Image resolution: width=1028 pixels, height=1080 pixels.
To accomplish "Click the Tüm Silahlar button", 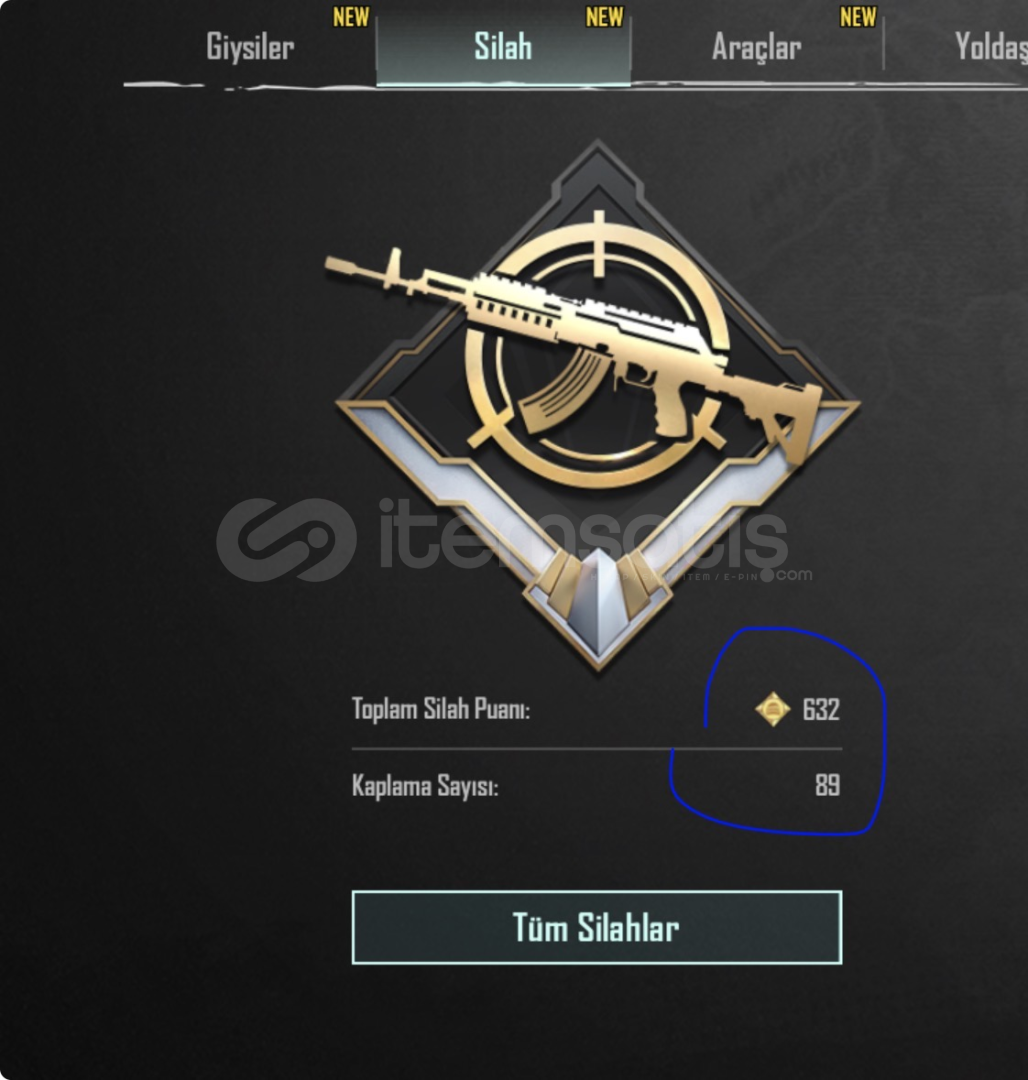I will (x=596, y=927).
